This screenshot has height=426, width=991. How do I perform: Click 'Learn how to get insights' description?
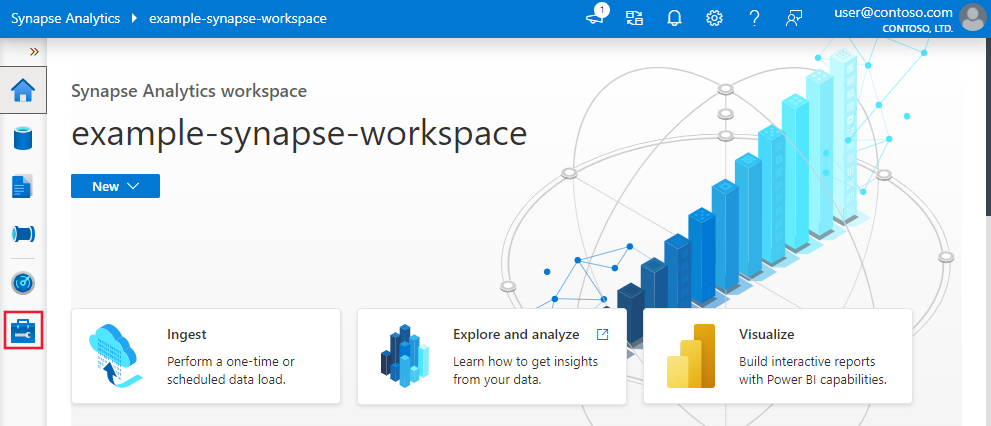click(x=525, y=371)
